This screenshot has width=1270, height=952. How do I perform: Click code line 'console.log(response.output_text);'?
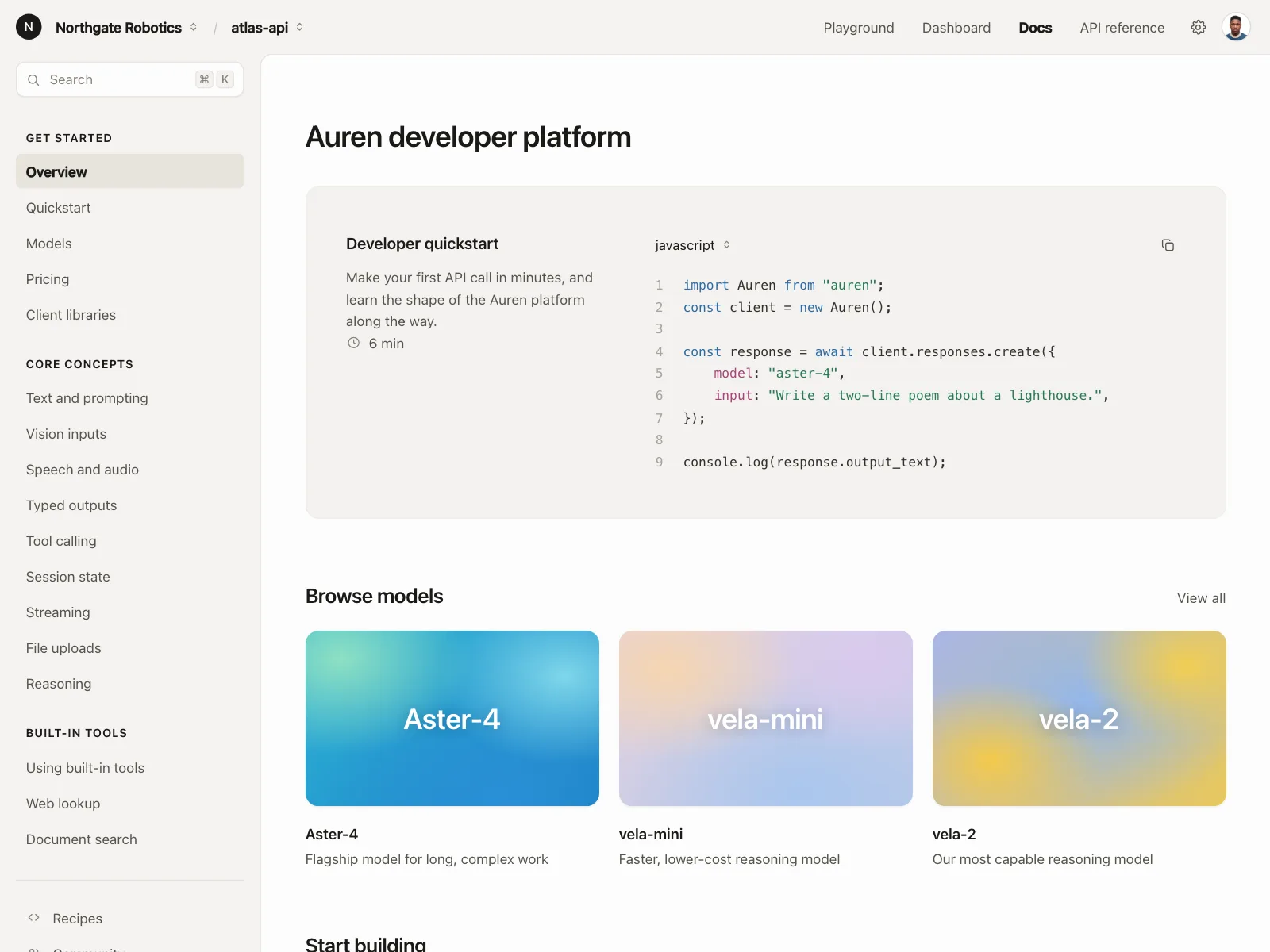pos(814,462)
